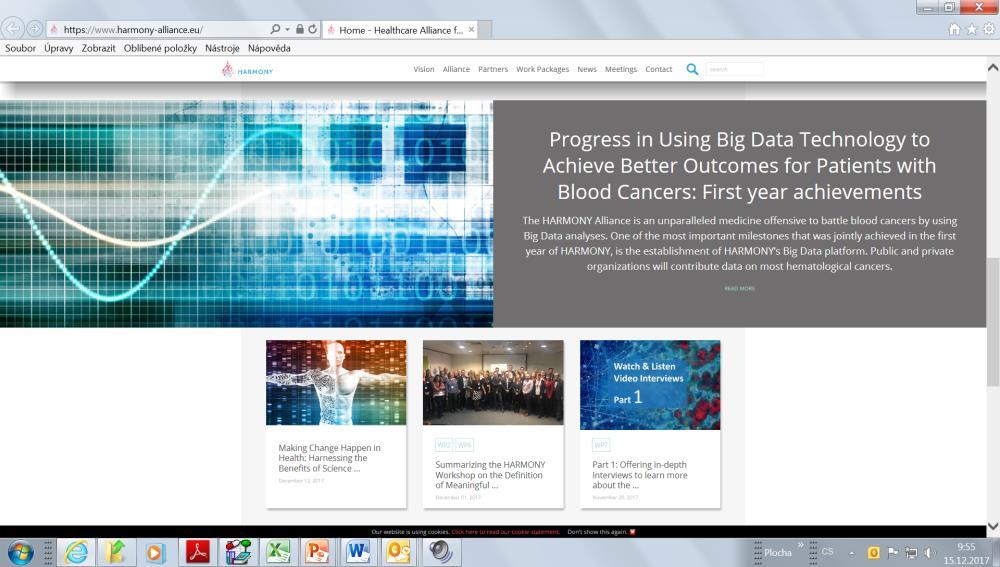Click the HARMONY logo in site header

point(247,70)
